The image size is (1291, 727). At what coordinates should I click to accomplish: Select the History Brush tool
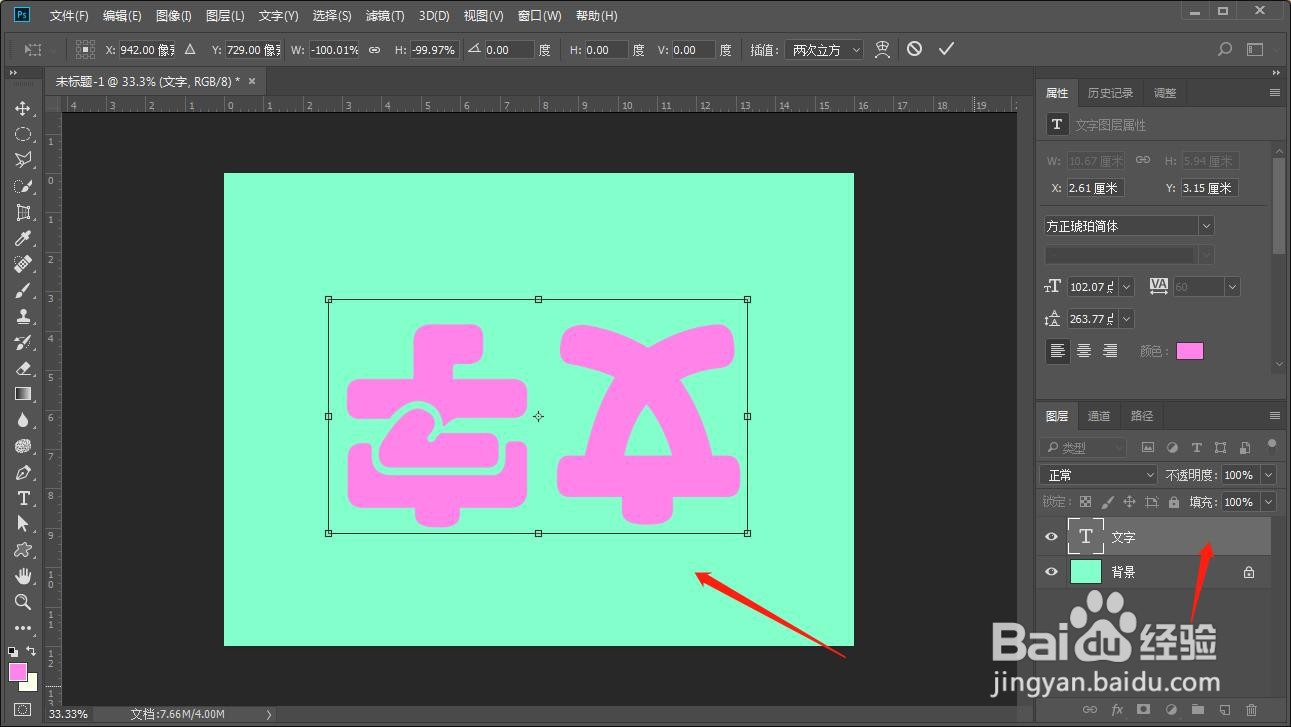(23, 342)
